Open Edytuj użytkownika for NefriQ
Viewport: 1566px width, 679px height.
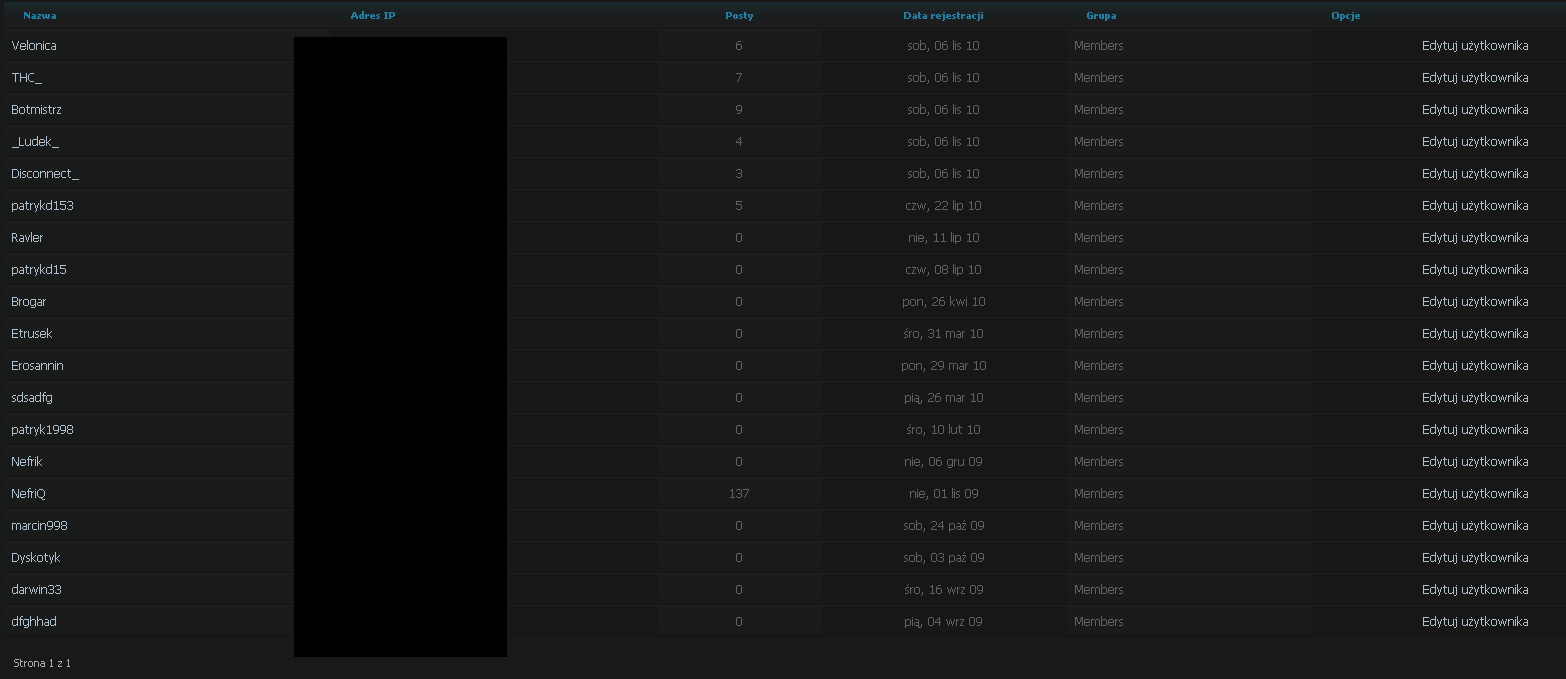pos(1475,494)
